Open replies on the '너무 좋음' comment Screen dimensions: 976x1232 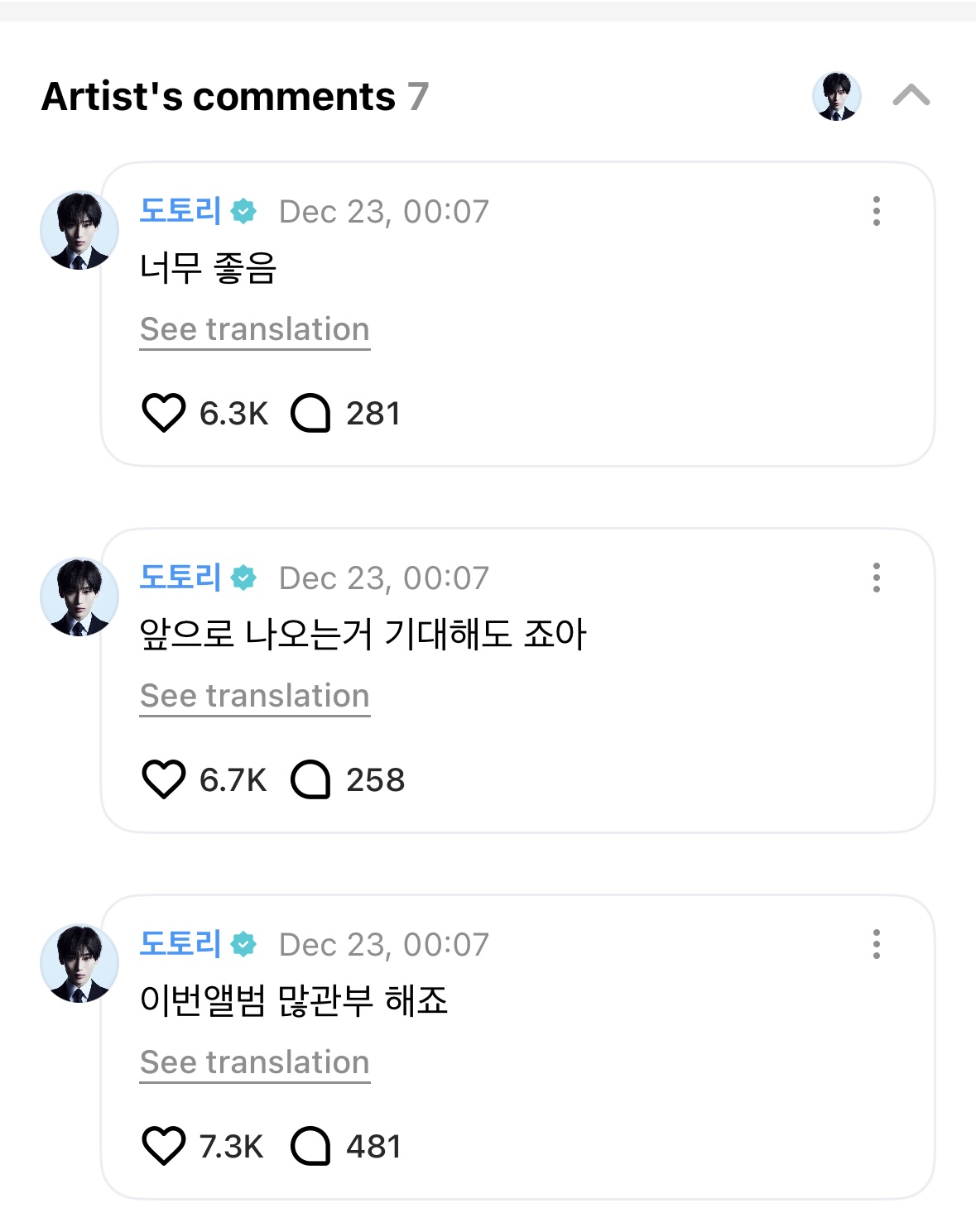coord(311,413)
